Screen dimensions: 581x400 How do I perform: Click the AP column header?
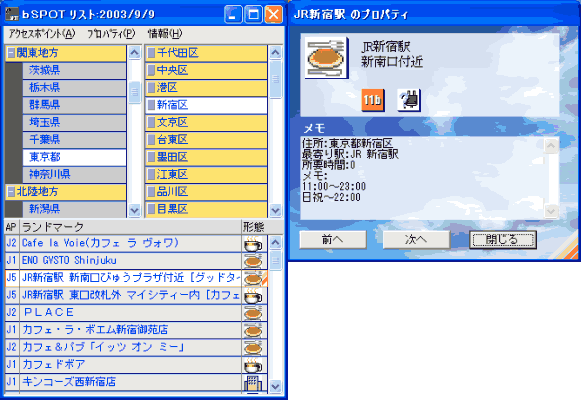coord(11,227)
